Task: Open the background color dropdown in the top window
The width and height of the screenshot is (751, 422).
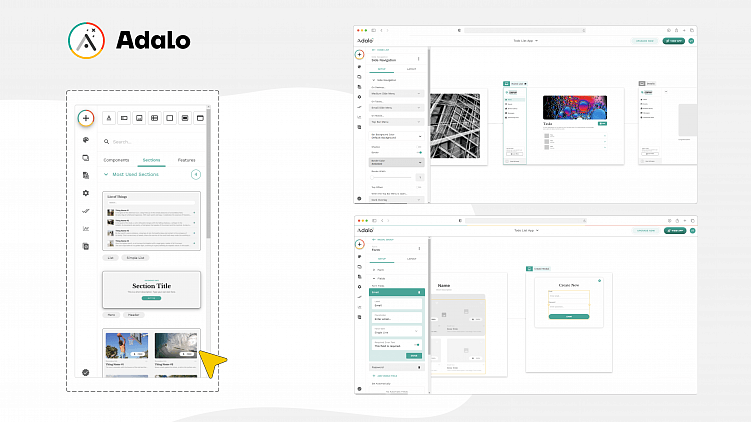Action: pos(396,136)
